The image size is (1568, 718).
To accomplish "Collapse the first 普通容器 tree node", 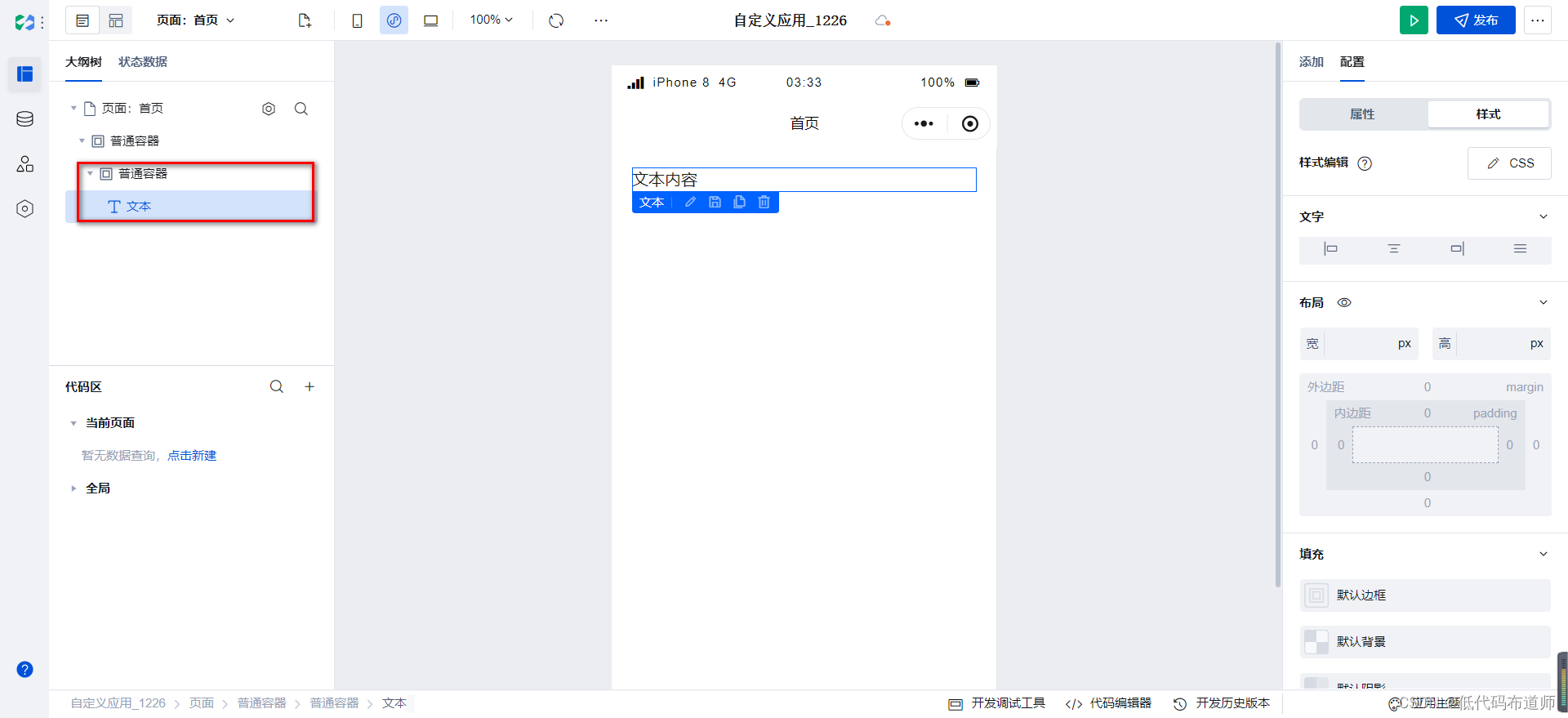I will click(x=82, y=141).
